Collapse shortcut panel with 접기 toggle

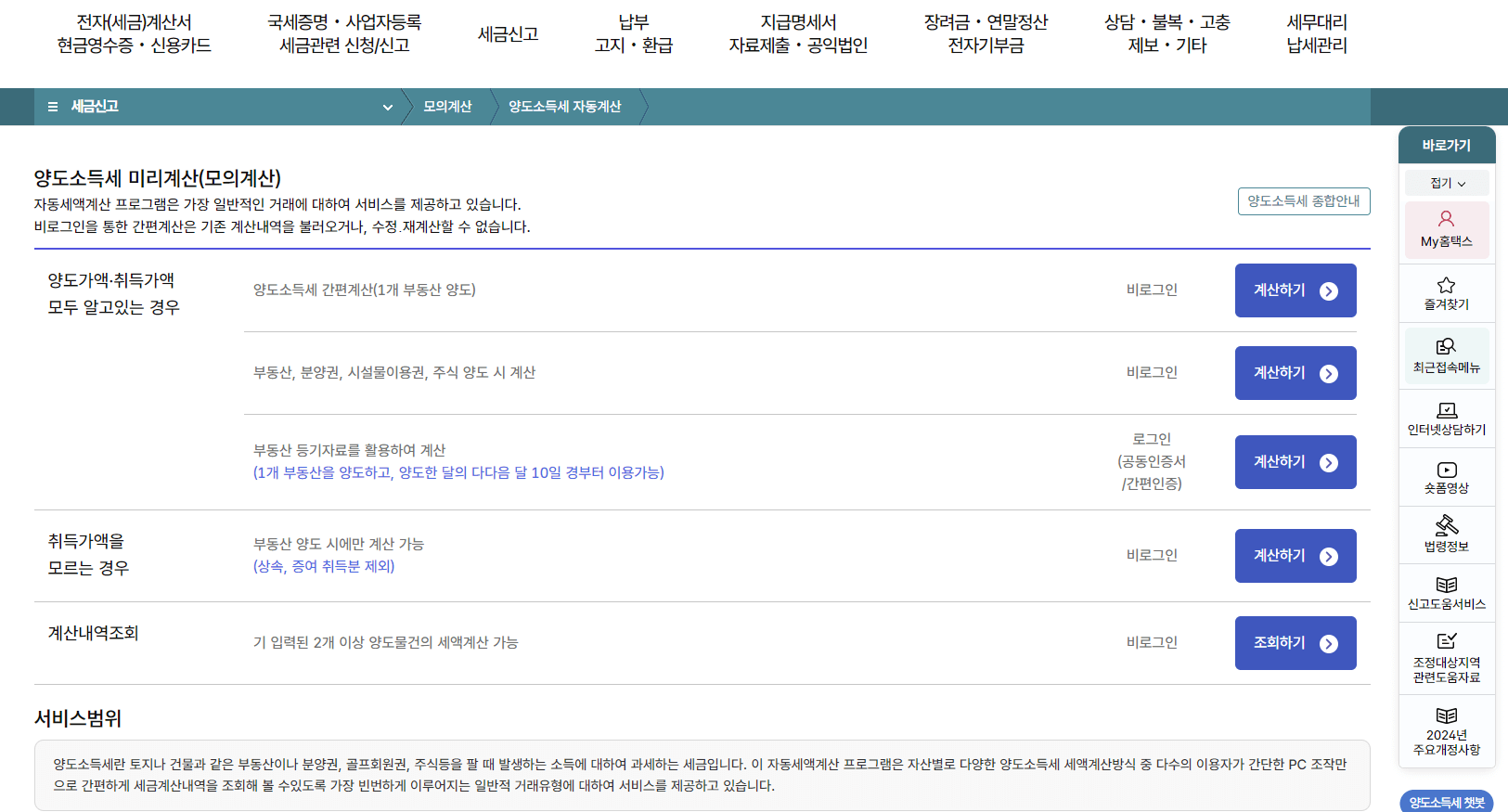coord(1447,183)
